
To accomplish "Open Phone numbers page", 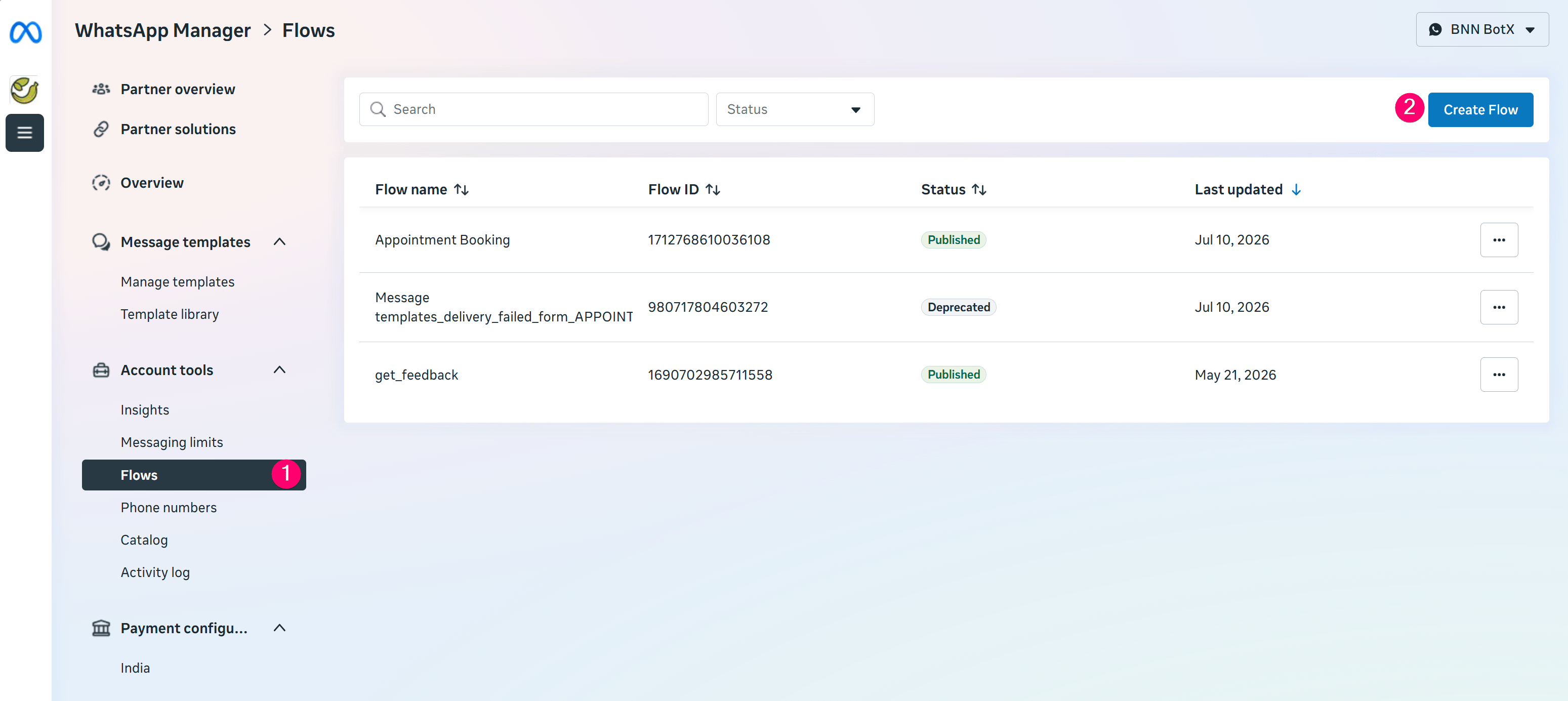I will pyautogui.click(x=169, y=508).
